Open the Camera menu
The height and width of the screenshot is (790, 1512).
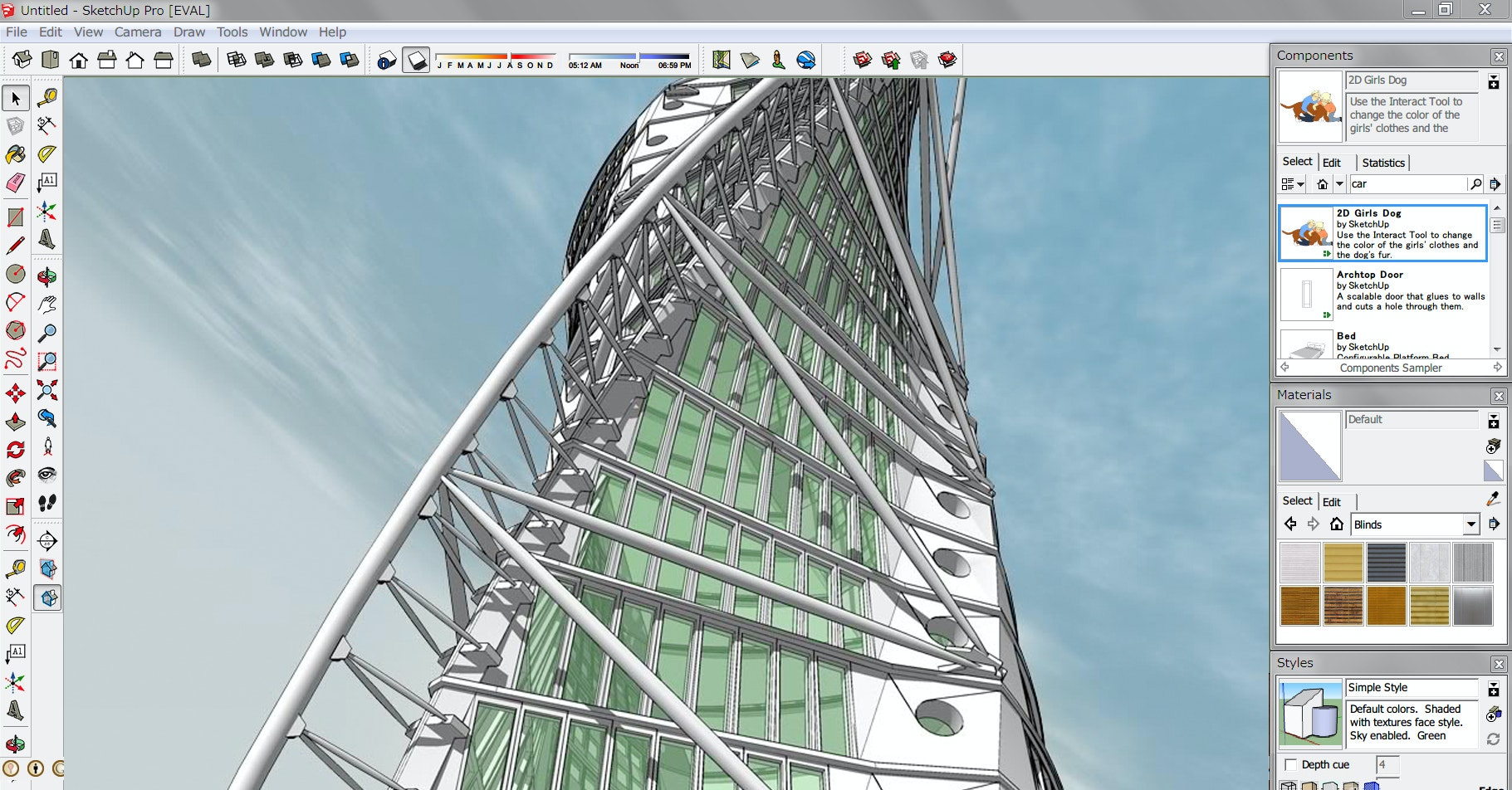pos(137,32)
